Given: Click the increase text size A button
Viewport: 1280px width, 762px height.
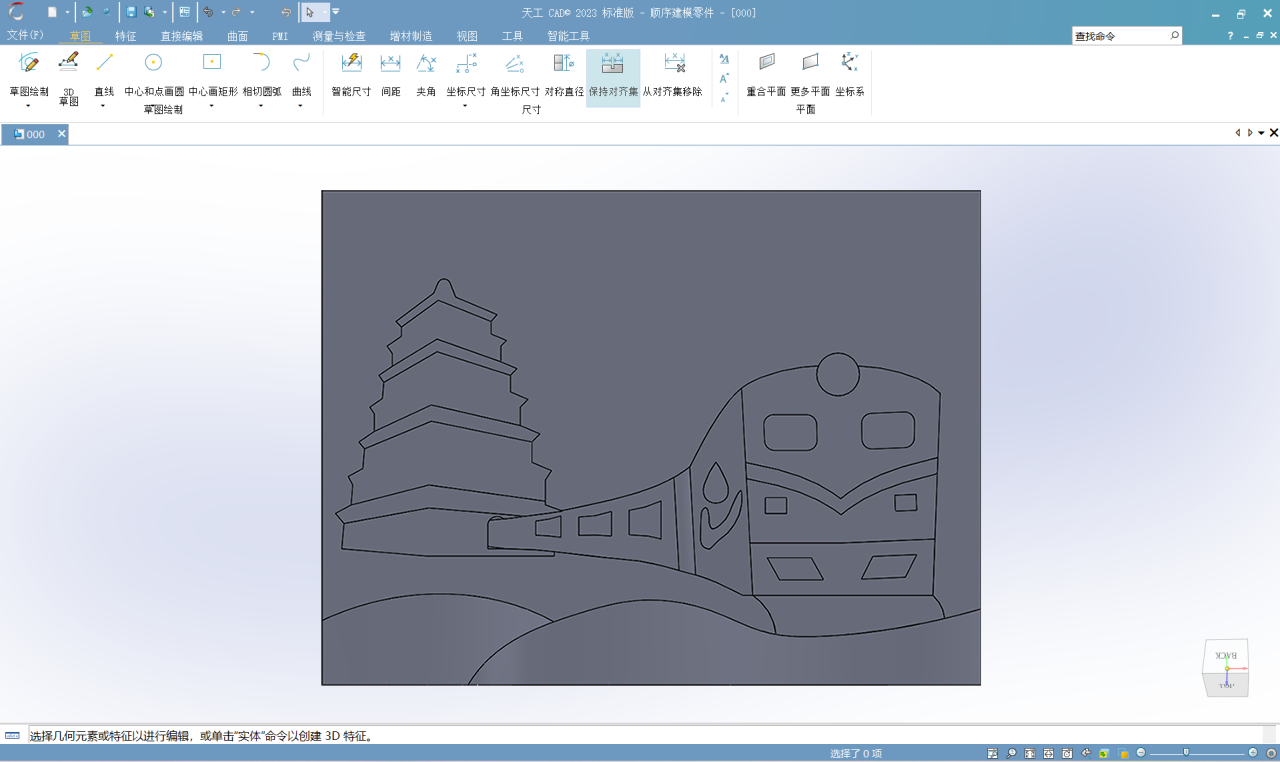Looking at the screenshot, I should [724, 77].
